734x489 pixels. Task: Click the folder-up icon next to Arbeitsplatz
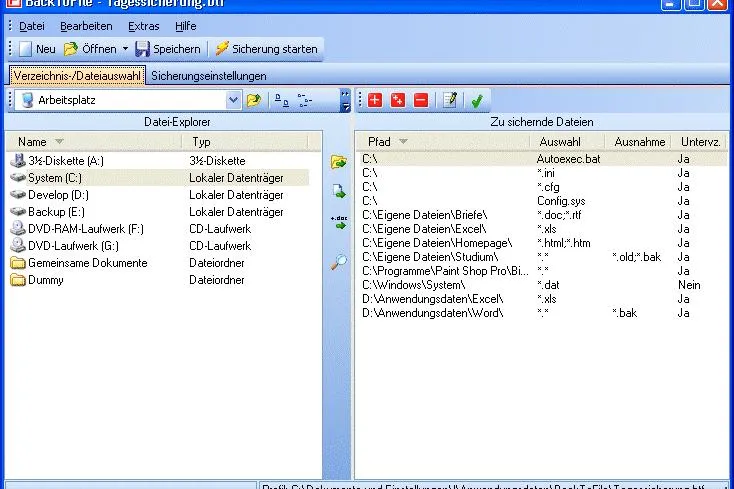tap(254, 100)
